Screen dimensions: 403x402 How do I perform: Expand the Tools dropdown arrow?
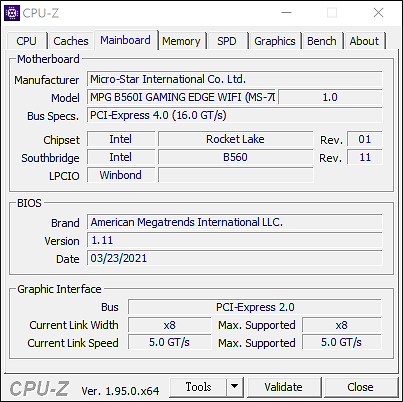(235, 387)
